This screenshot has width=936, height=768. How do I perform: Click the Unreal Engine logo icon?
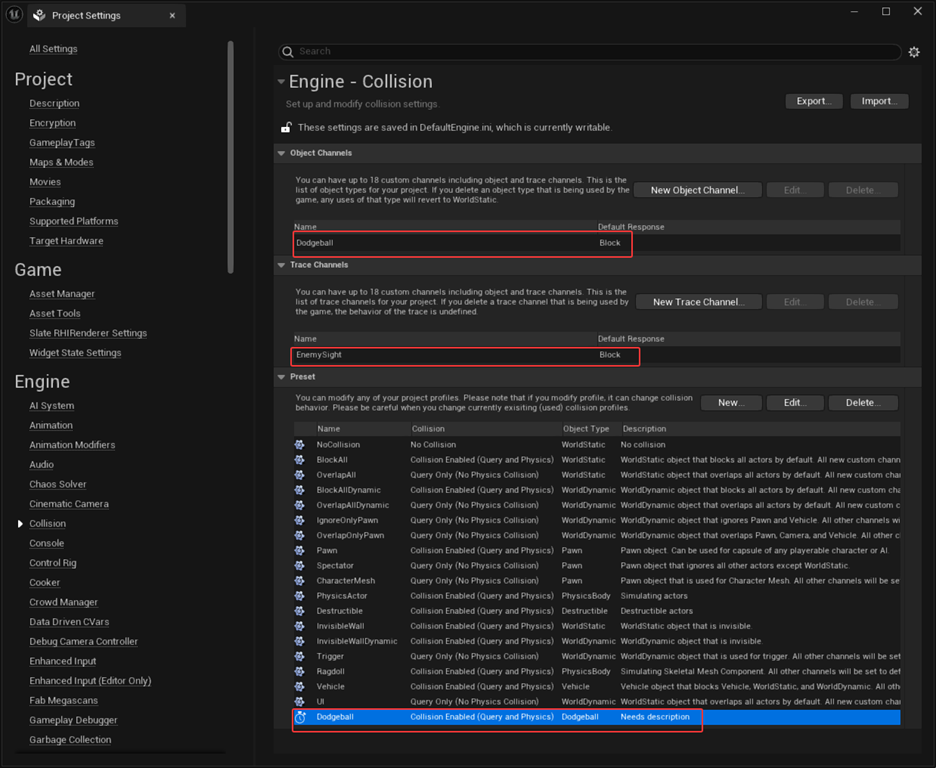tap(14, 14)
